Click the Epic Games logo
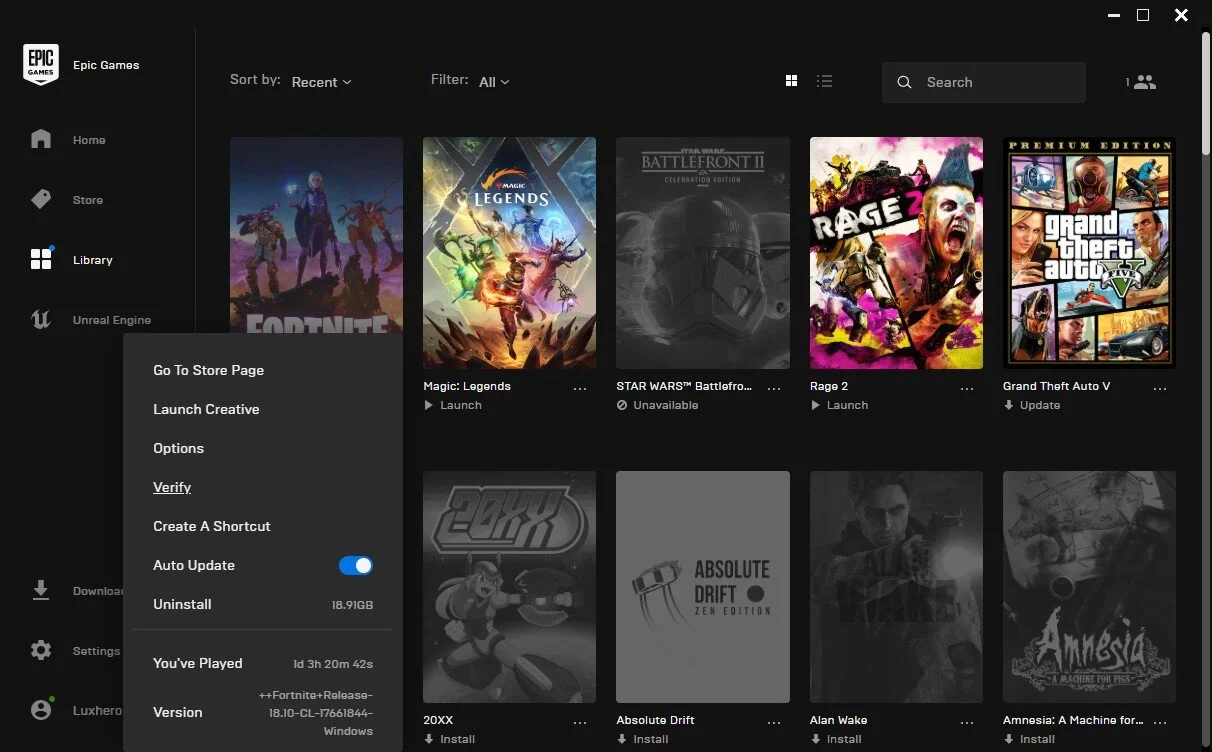 tap(41, 65)
